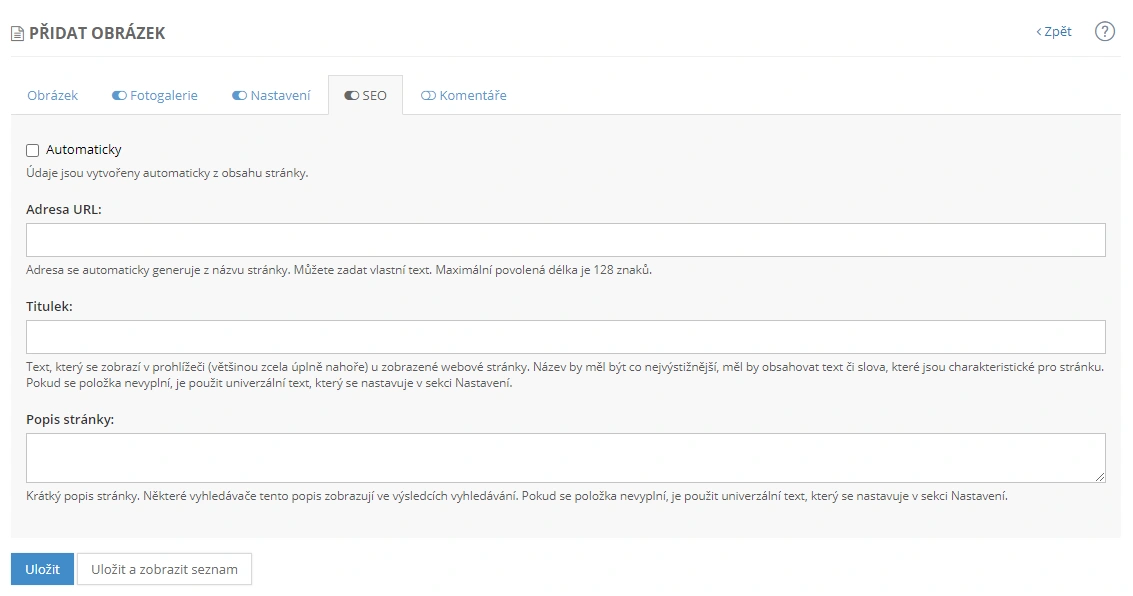Toggle the switch icon on Nastavení tab
Viewport: 1133px width, 596px height.
(239, 96)
